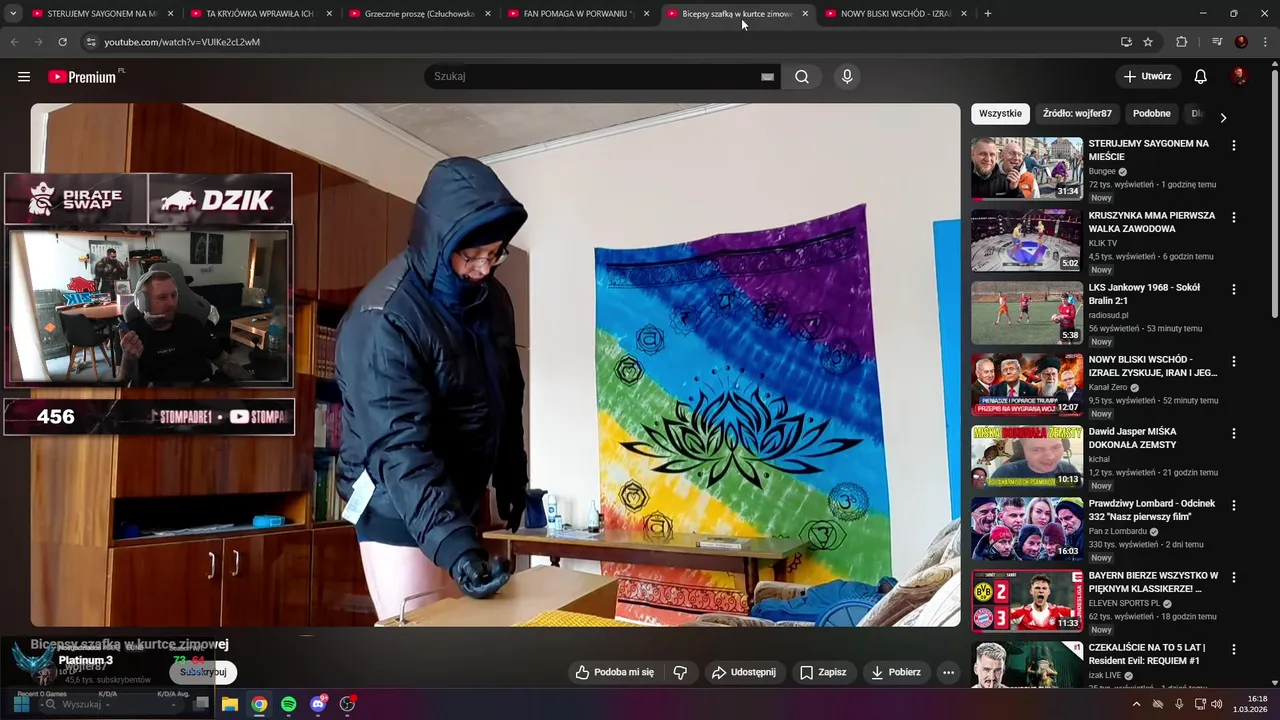The image size is (1280, 720).
Task: Open Chrome profile avatar
Action: tap(1241, 42)
